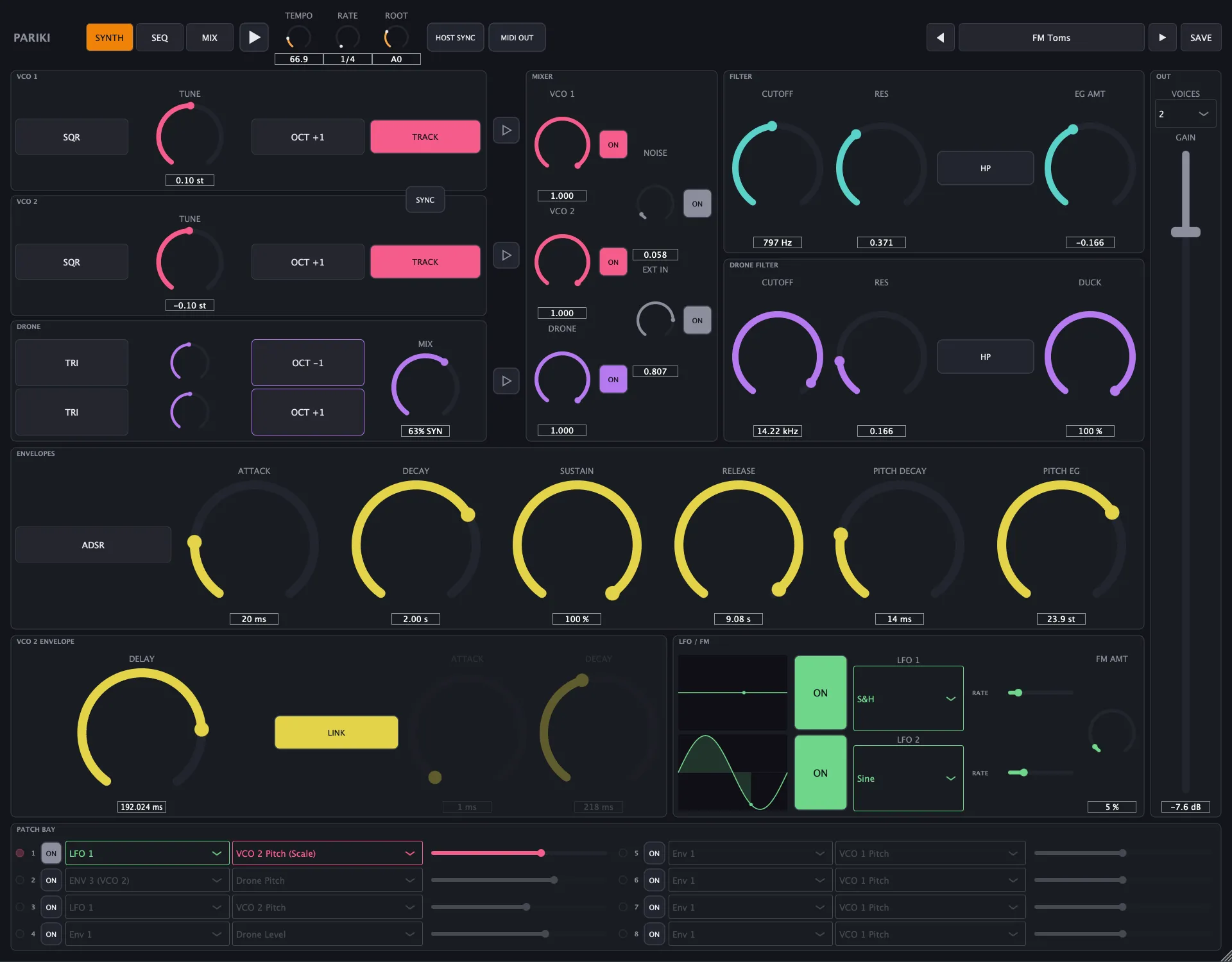Toggle Mixer Noise ON switch
The height and width of the screenshot is (962, 1232).
(x=697, y=204)
